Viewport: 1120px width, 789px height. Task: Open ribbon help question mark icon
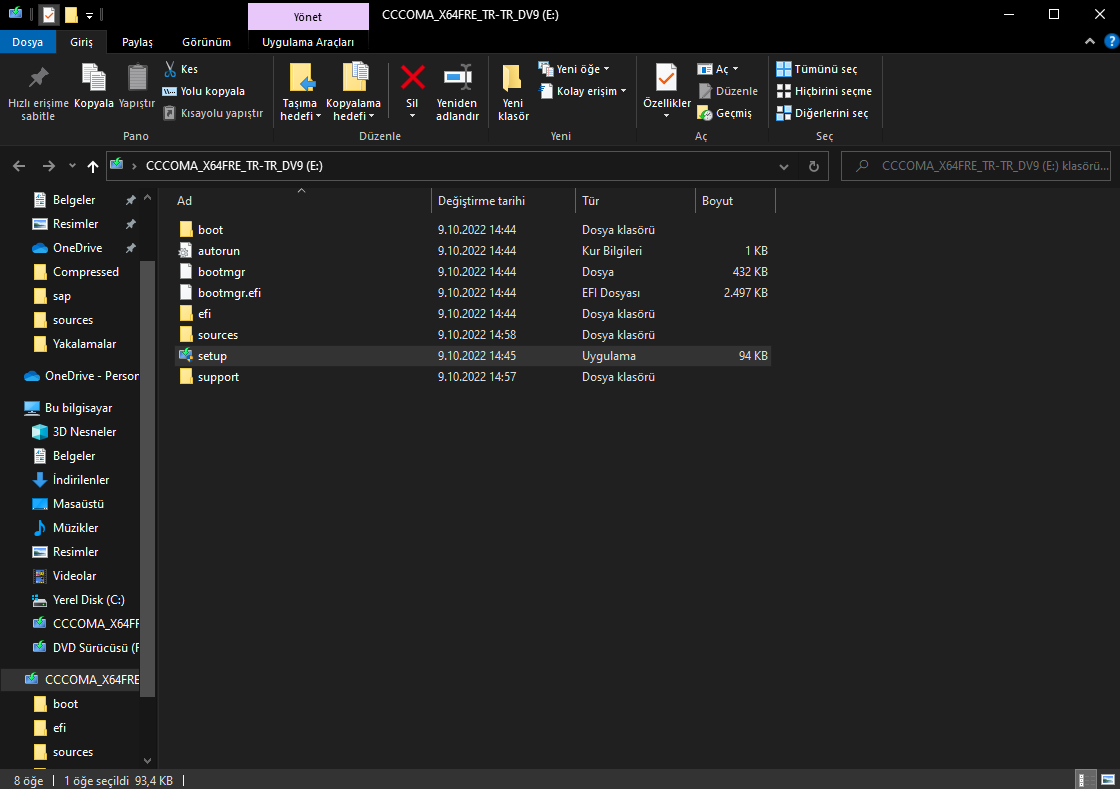[1111, 41]
